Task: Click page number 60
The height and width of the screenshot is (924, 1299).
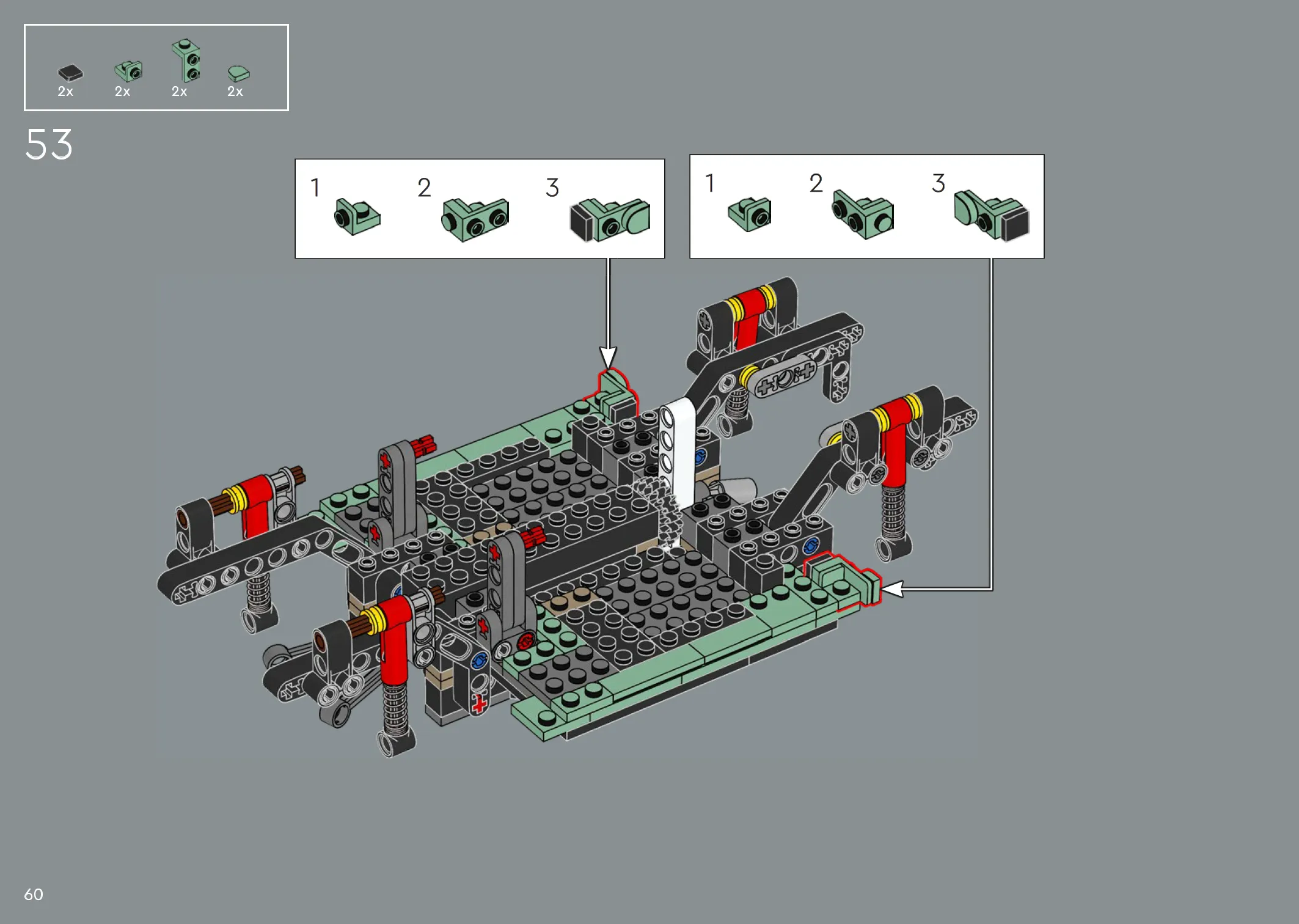Action: 34,895
